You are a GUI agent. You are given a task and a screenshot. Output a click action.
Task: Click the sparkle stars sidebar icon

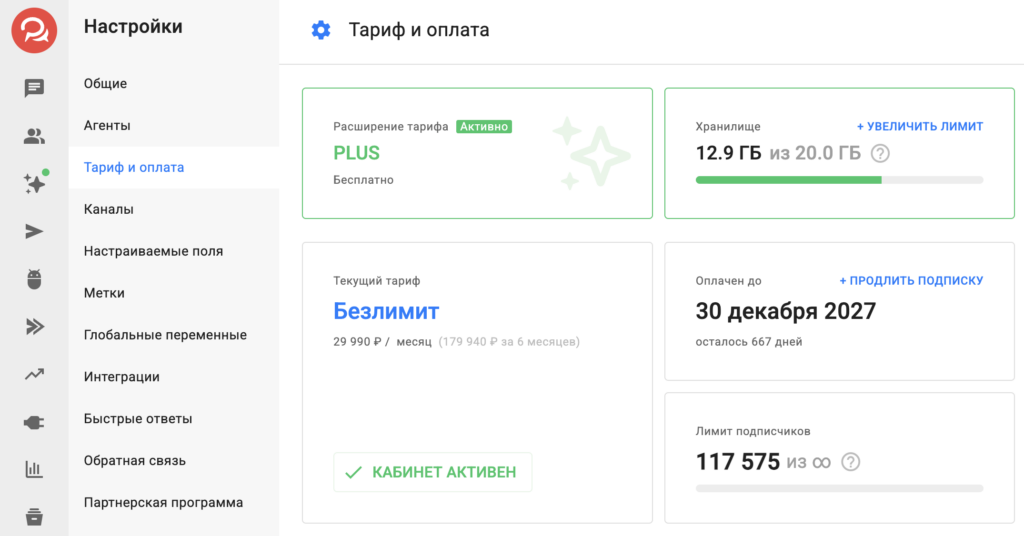point(34,184)
